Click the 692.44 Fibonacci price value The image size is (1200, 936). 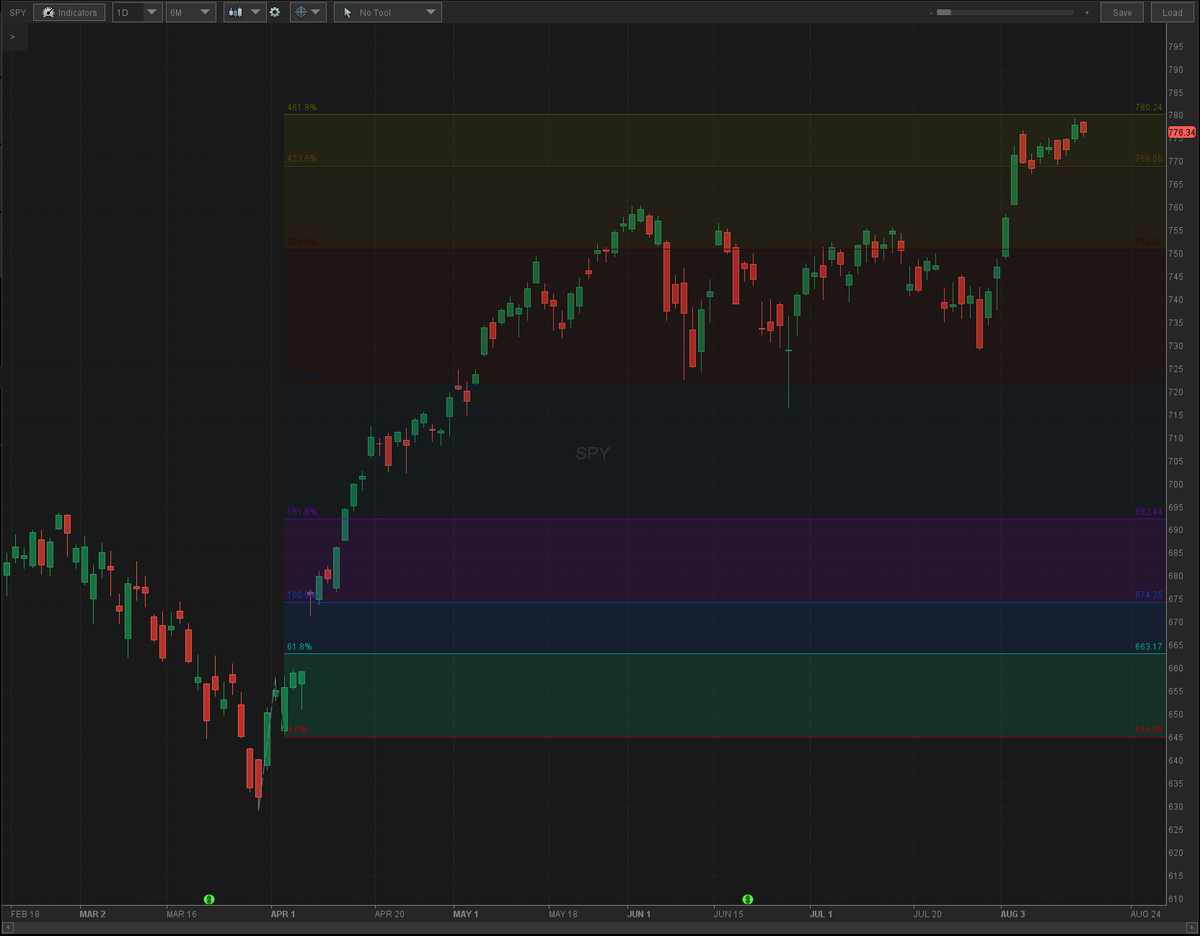click(1148, 511)
